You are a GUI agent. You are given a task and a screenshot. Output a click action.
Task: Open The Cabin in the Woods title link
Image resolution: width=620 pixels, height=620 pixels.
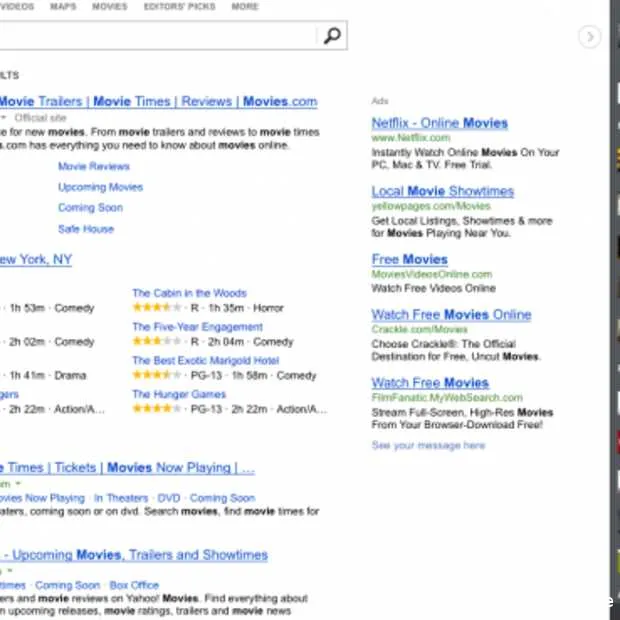click(x=189, y=293)
